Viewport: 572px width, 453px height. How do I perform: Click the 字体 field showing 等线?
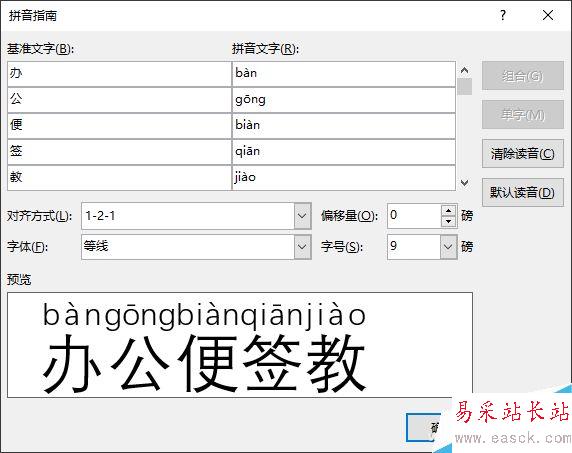[x=188, y=247]
